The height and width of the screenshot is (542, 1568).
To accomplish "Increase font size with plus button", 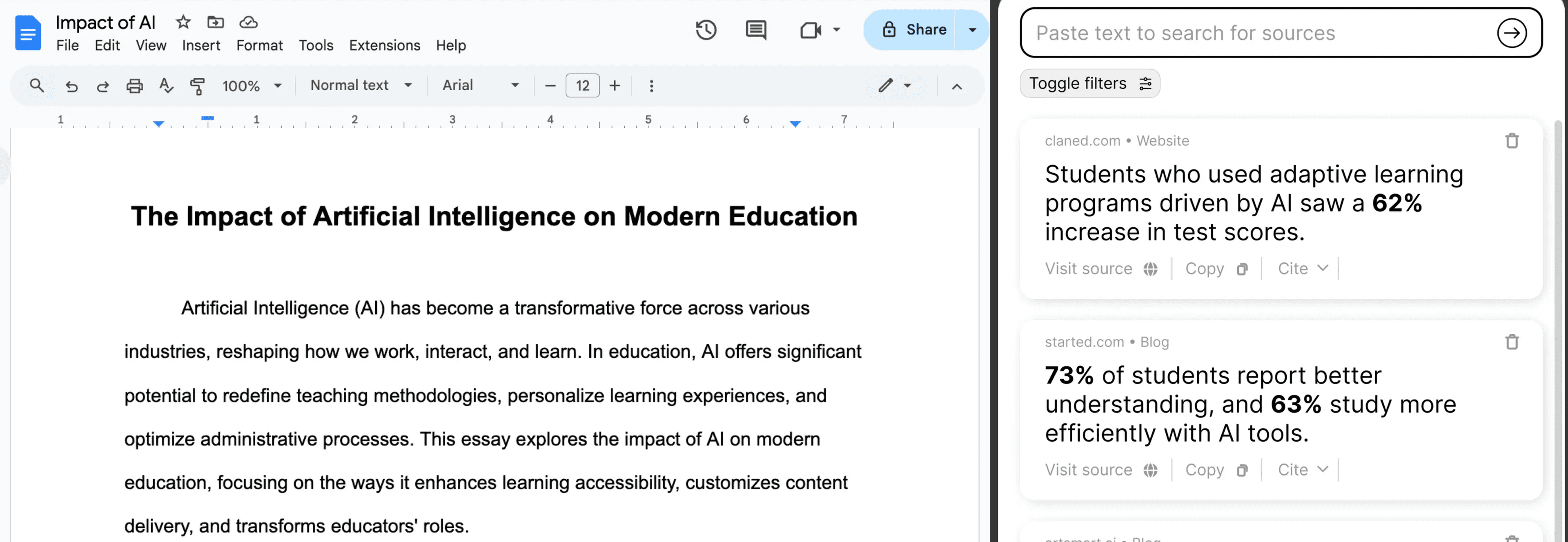I will pyautogui.click(x=615, y=86).
